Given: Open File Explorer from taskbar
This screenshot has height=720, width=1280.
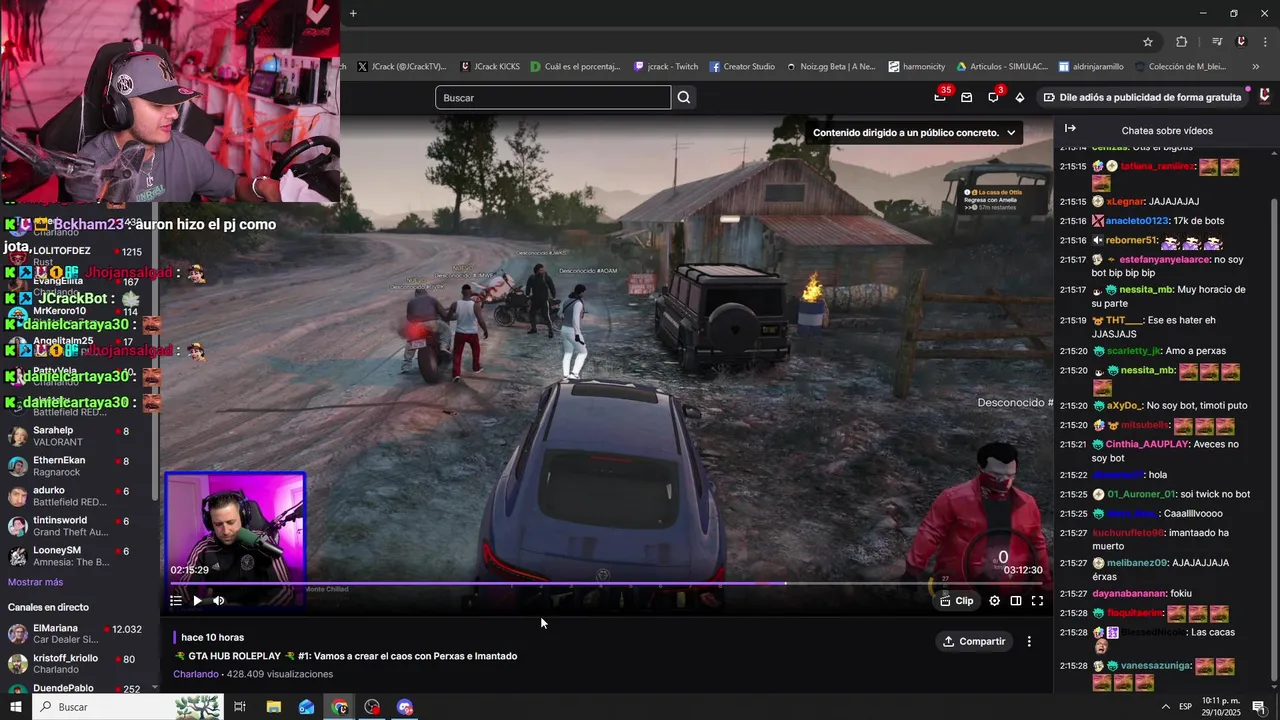Looking at the screenshot, I should pos(274,707).
